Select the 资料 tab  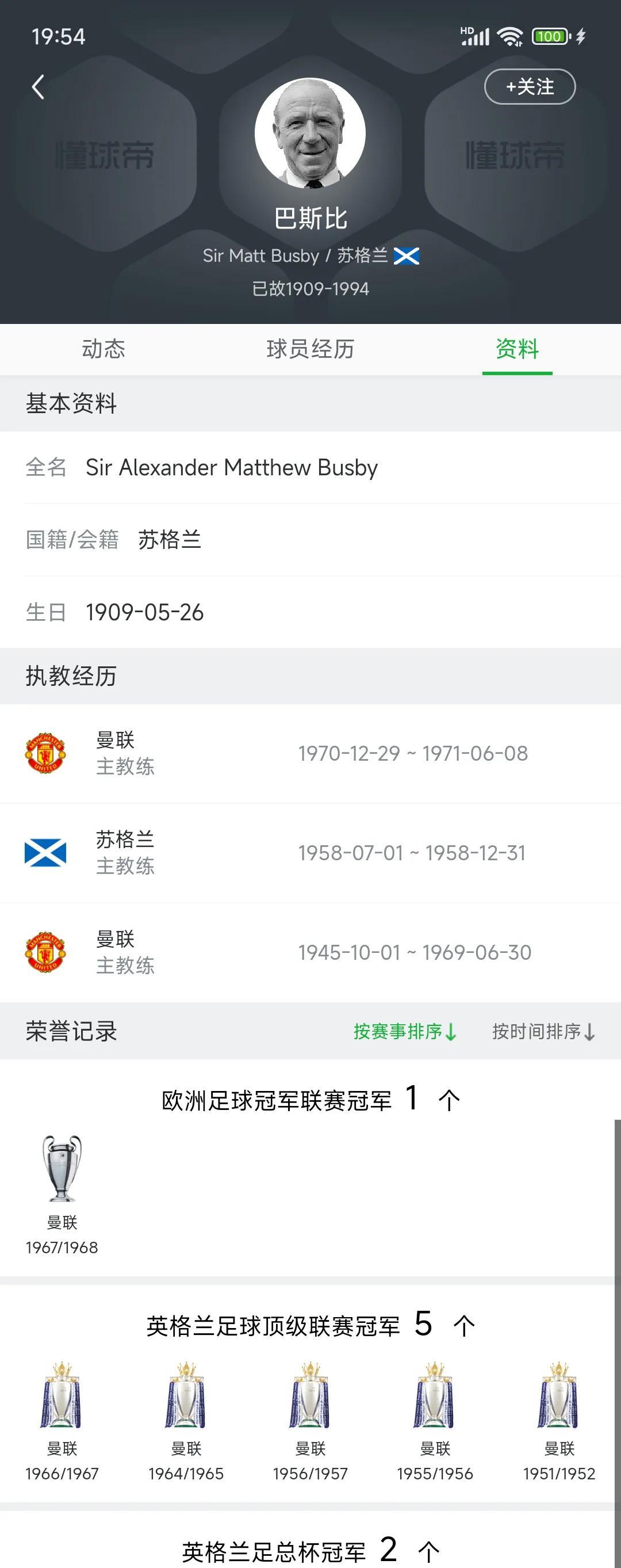tap(517, 349)
